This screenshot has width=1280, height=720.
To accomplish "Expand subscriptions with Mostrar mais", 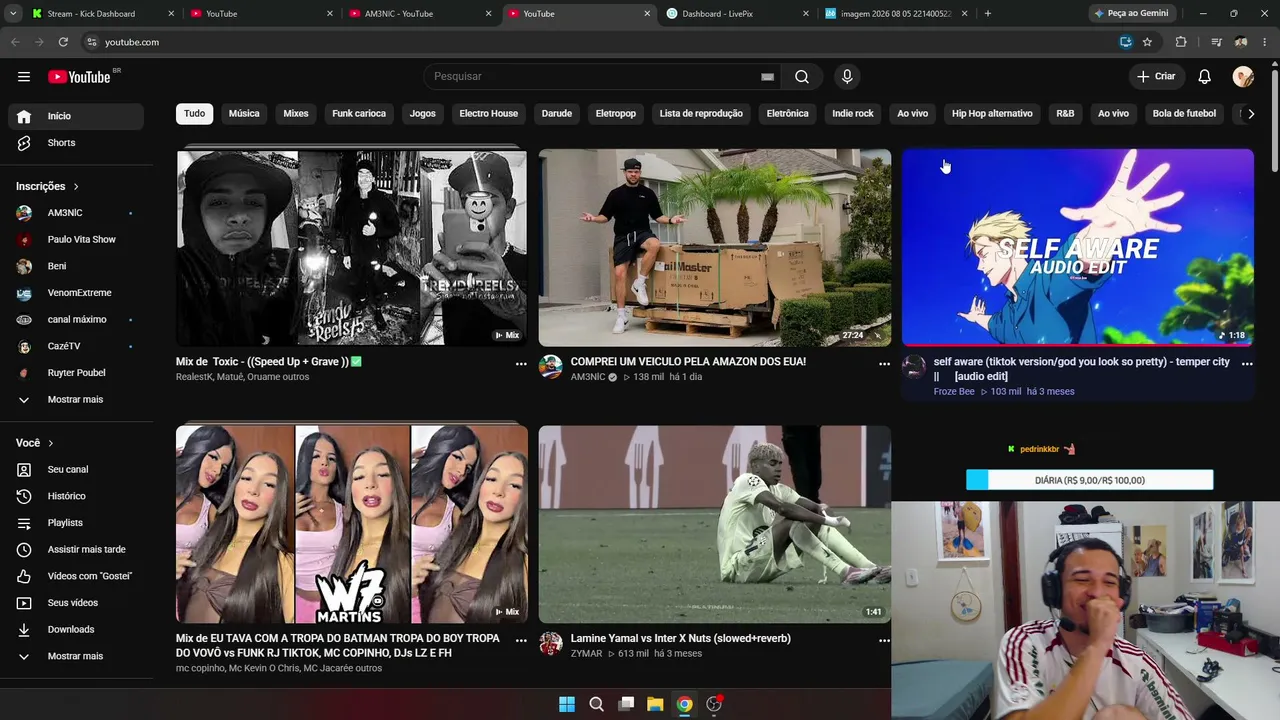I will [x=76, y=400].
